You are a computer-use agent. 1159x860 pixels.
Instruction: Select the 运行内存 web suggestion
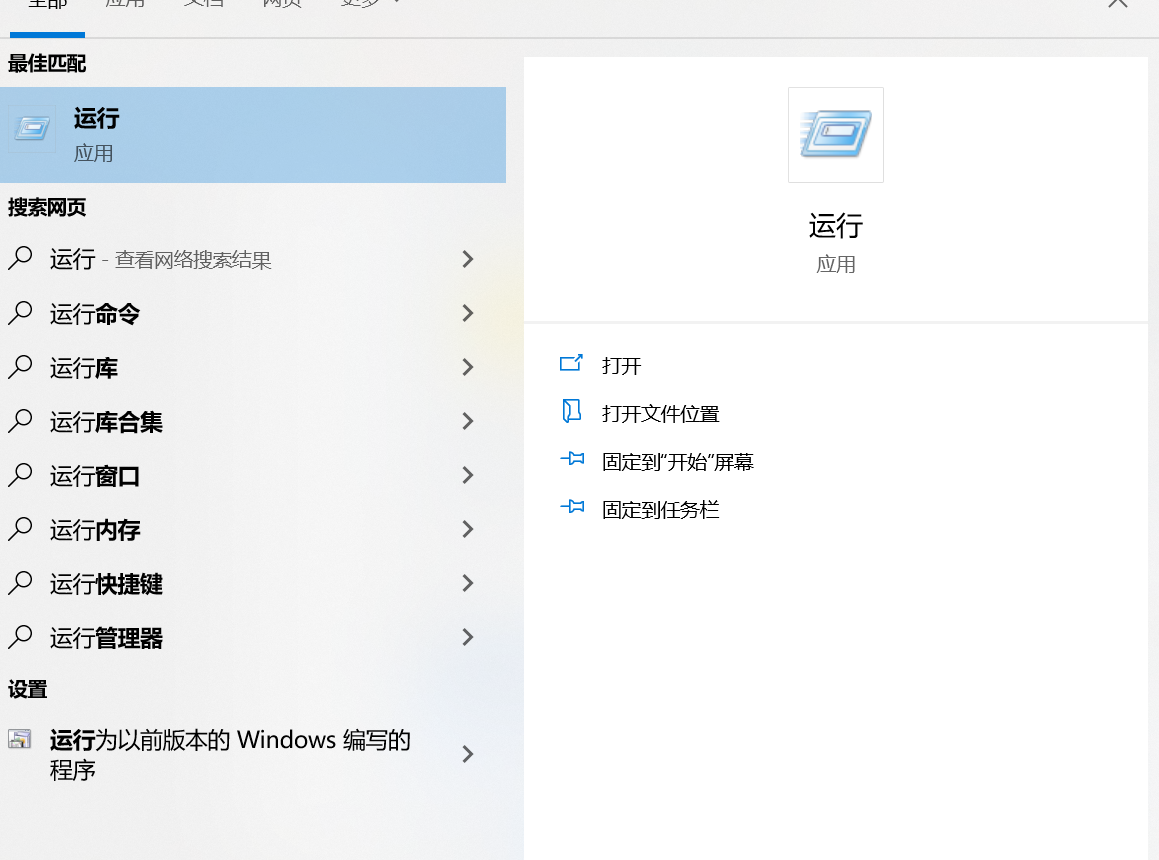pos(253,529)
